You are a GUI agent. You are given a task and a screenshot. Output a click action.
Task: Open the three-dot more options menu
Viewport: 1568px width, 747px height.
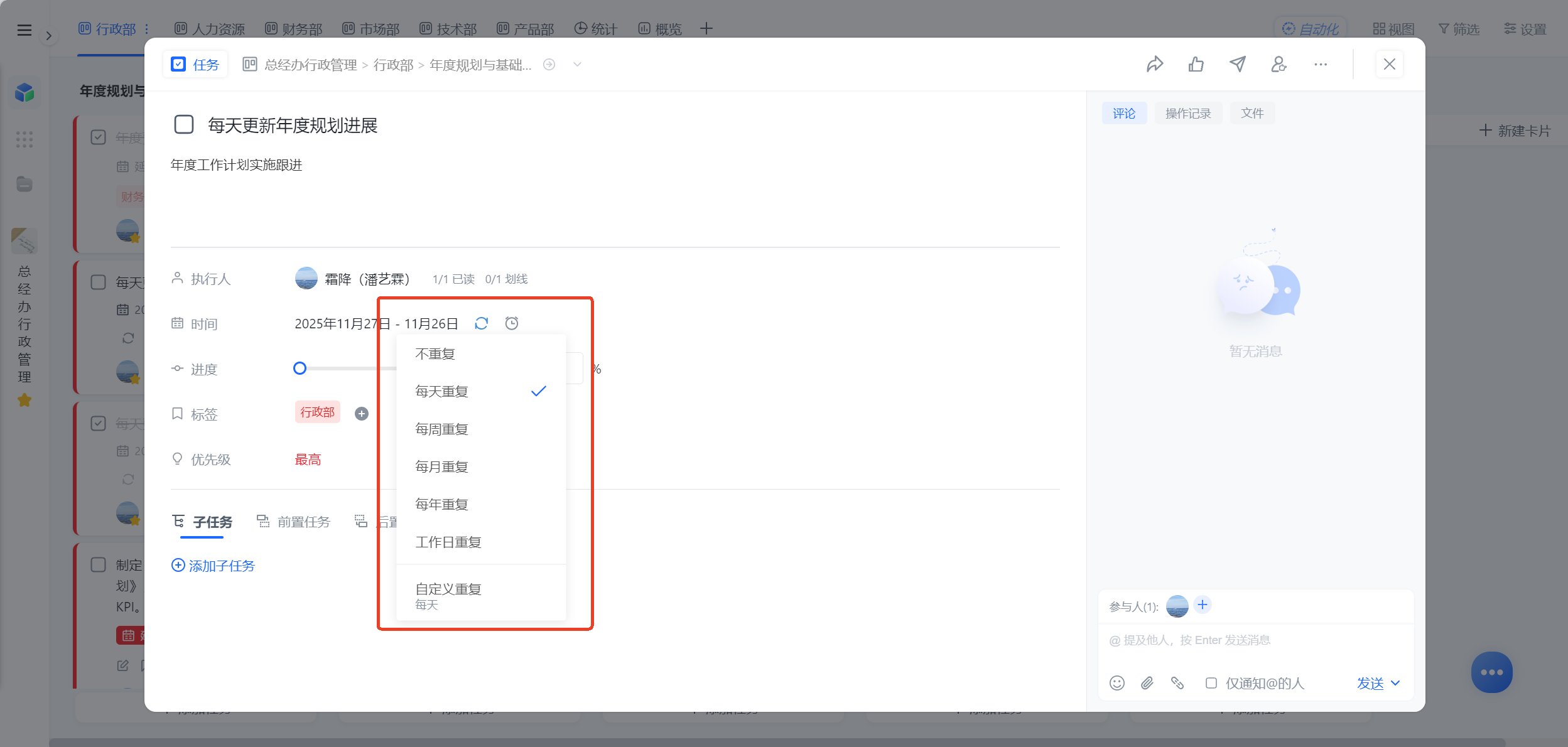pyautogui.click(x=1321, y=64)
